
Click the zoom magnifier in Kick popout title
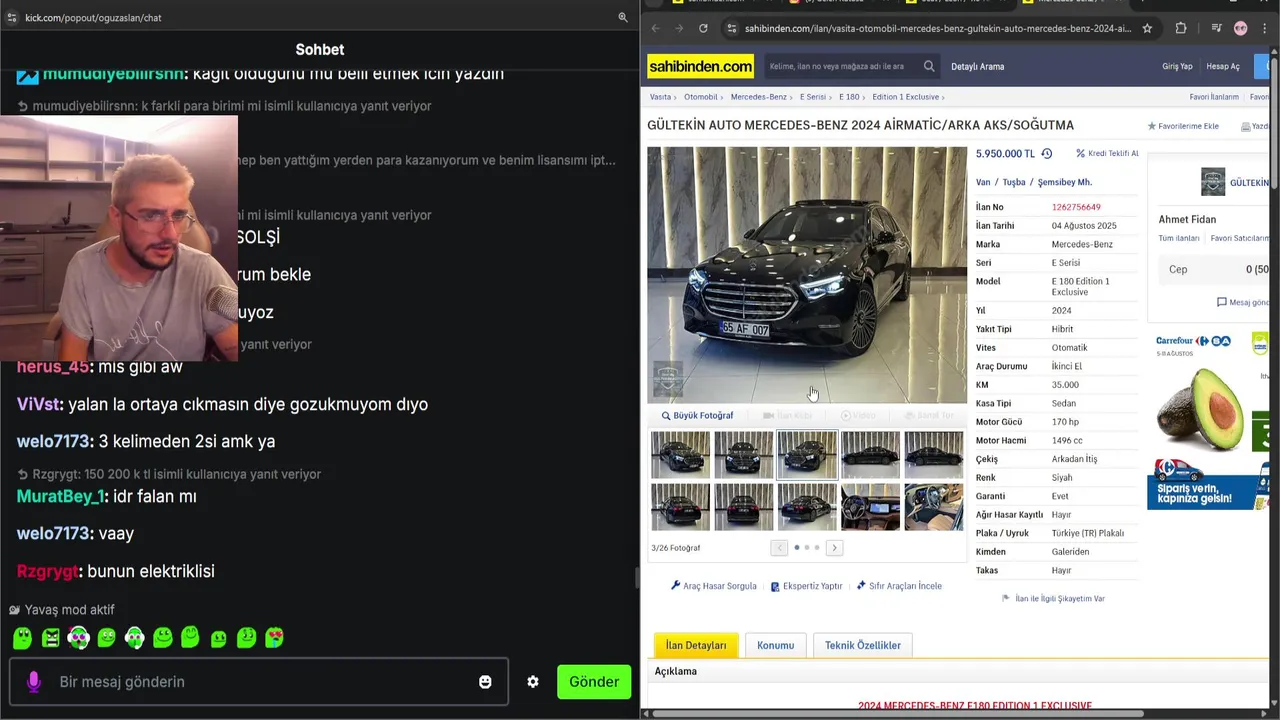coord(623,17)
